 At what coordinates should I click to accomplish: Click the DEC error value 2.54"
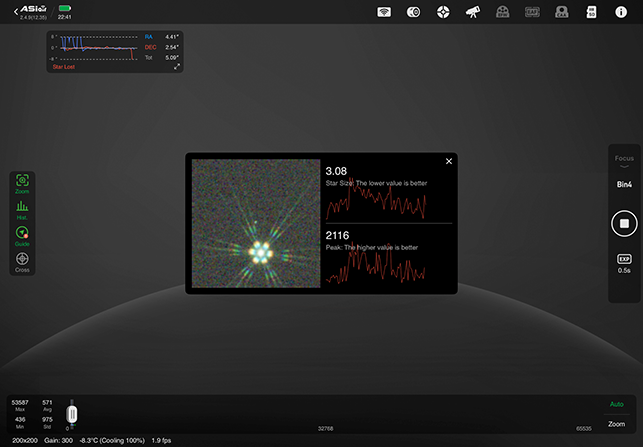click(172, 47)
